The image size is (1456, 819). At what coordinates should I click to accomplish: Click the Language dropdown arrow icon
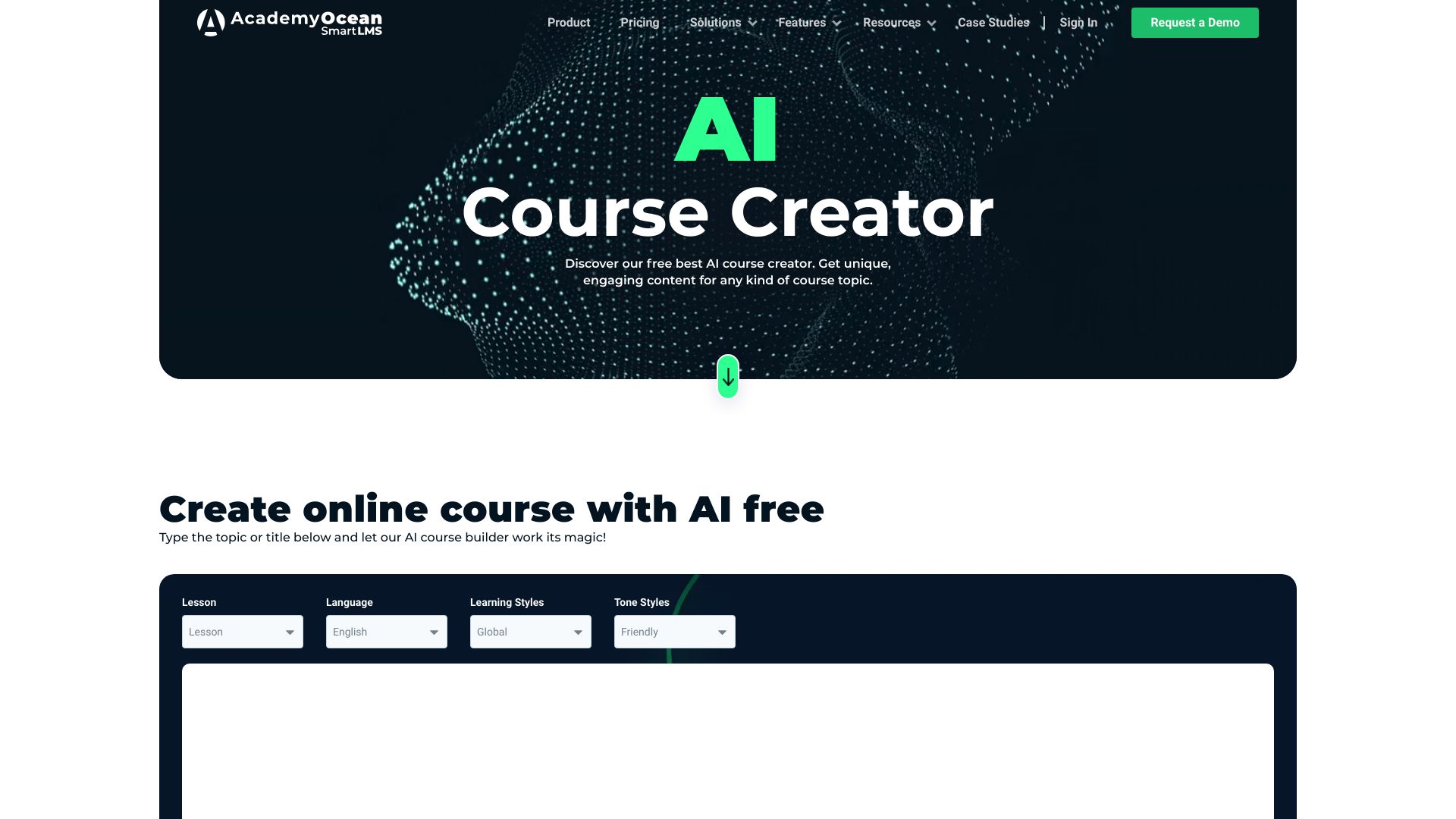(434, 631)
